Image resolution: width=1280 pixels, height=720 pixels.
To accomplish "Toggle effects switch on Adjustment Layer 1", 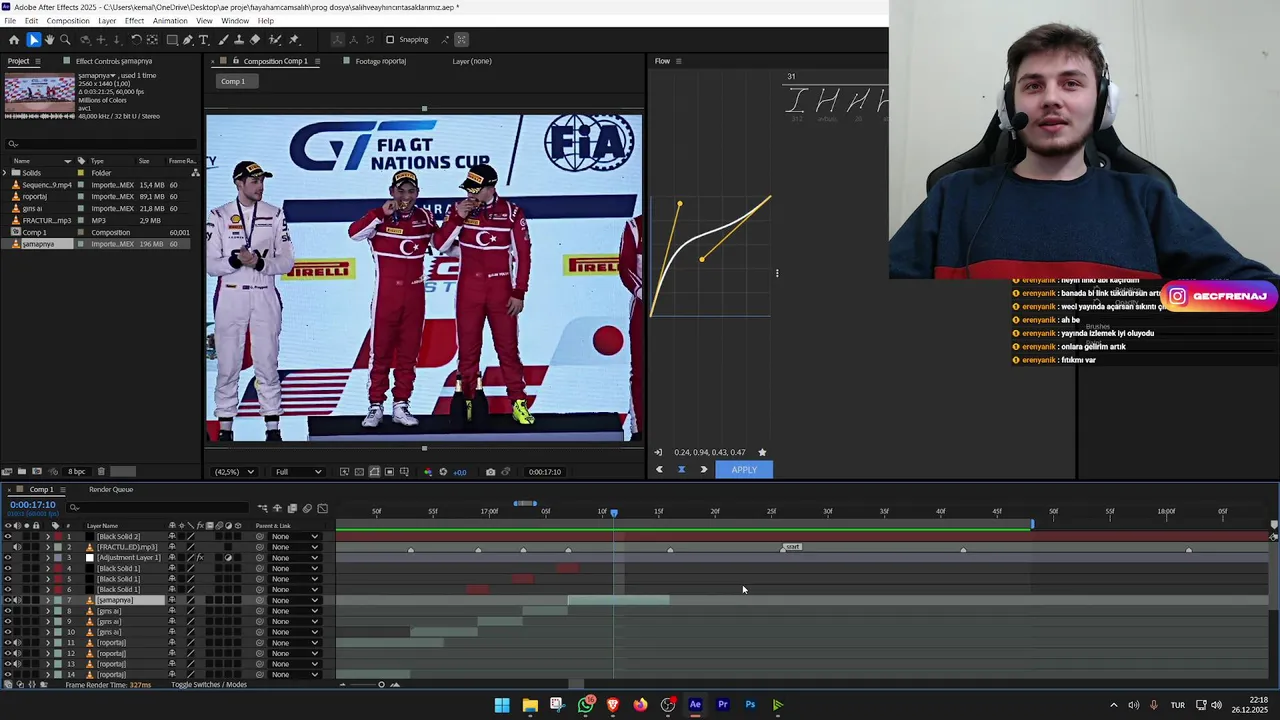I will 200,558.
